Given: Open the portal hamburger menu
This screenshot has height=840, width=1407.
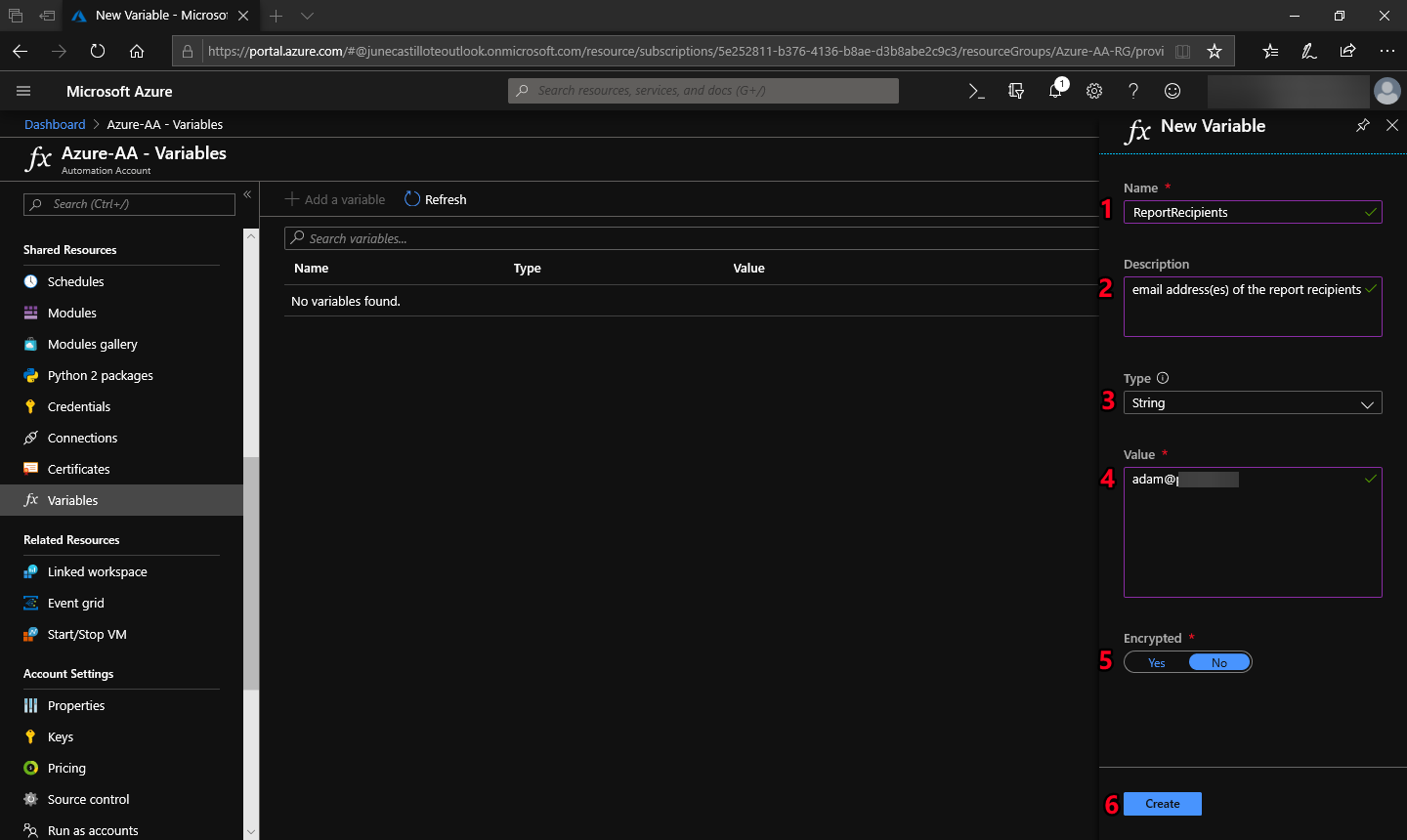Looking at the screenshot, I should [x=23, y=90].
